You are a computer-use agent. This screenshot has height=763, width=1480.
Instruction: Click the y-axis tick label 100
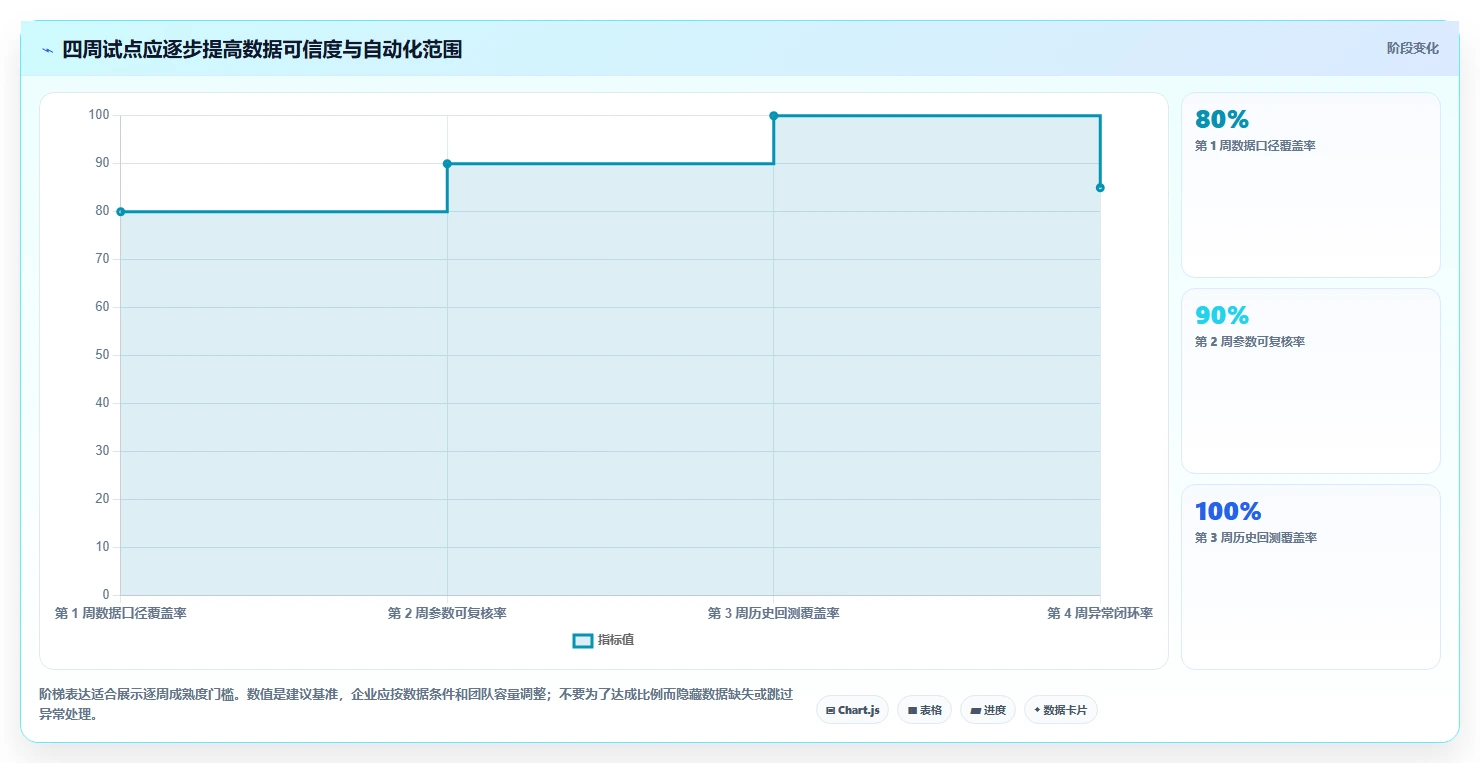point(98,115)
